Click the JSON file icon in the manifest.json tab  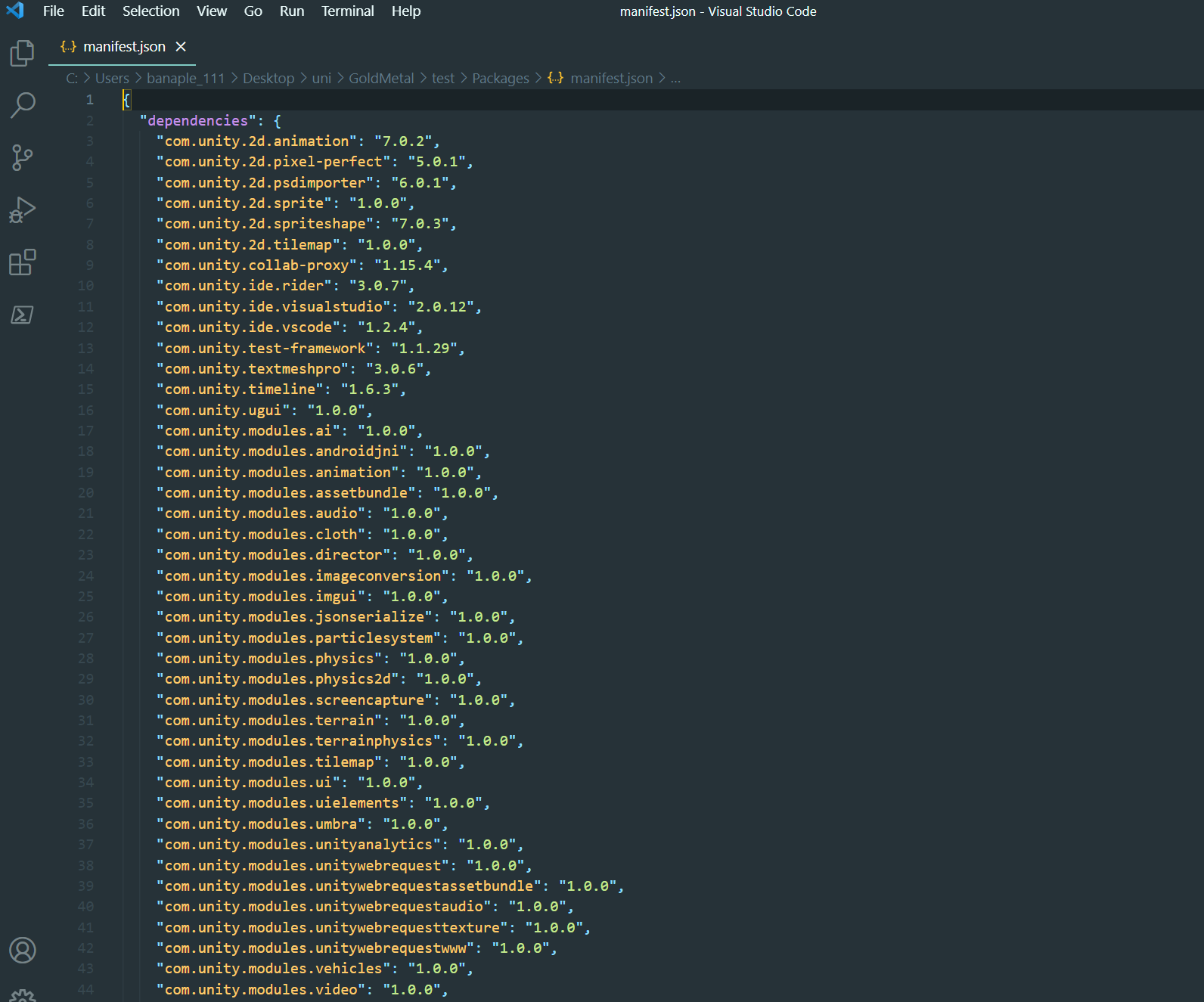coord(68,46)
